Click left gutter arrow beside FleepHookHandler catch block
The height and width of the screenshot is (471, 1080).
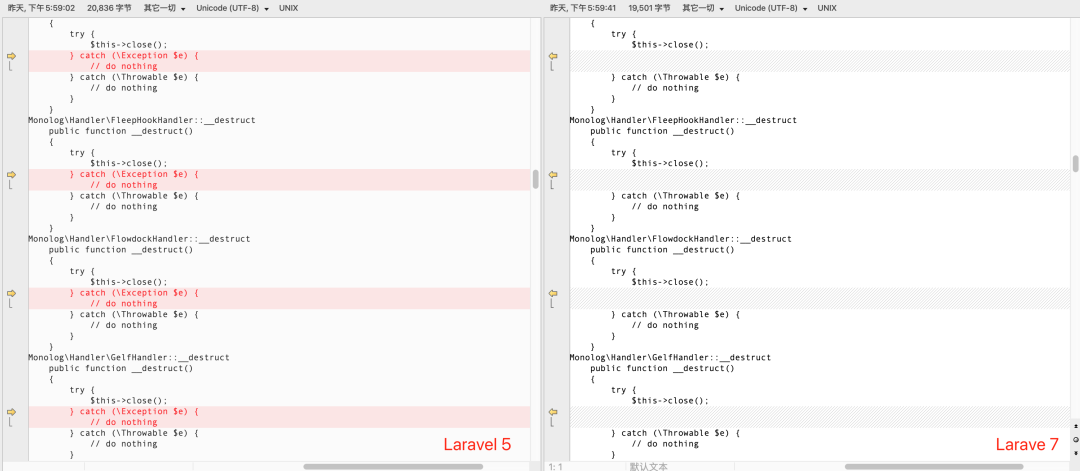12,174
